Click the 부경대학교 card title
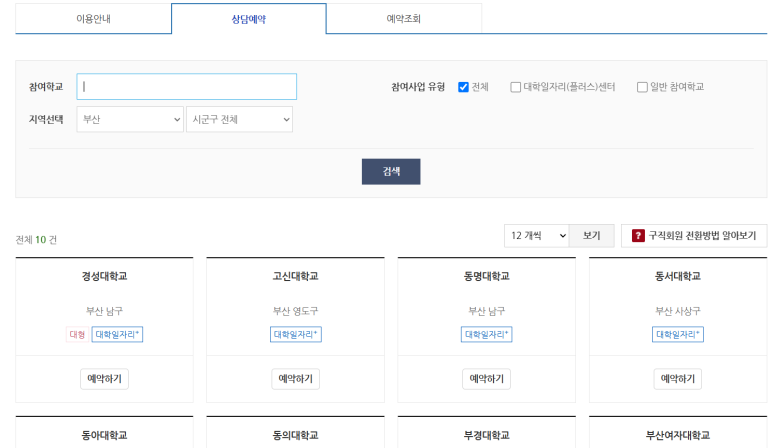Screen dimensions: 773x448 [487, 435]
